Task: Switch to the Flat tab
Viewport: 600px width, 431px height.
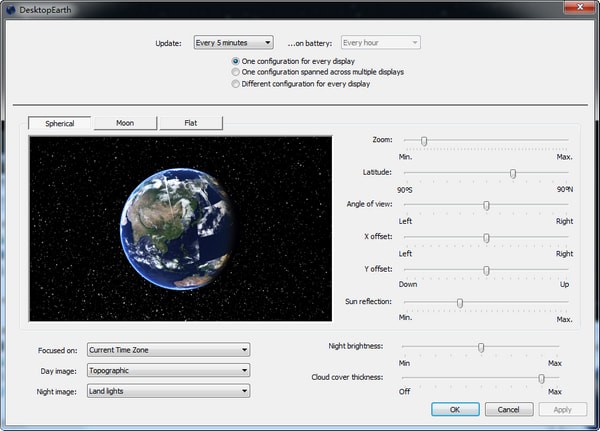Action: pyautogui.click(x=189, y=123)
